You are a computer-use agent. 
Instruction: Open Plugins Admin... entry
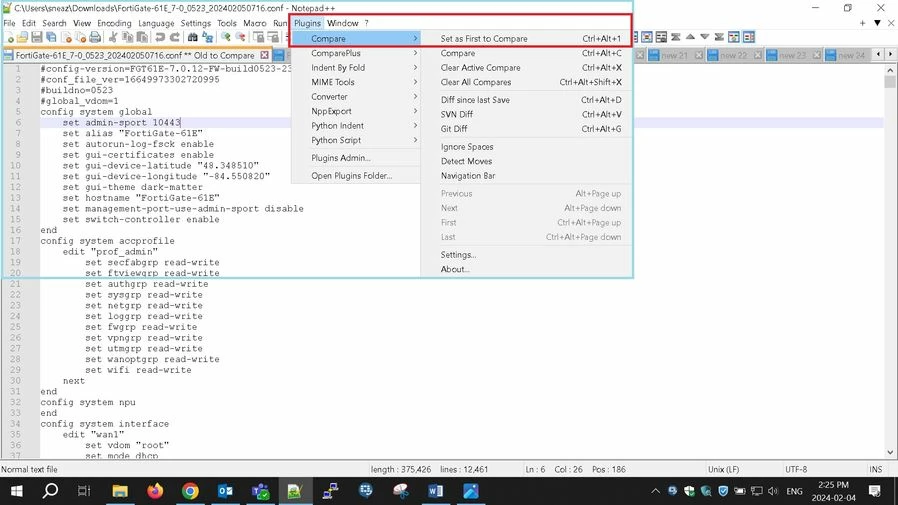tap(356, 158)
